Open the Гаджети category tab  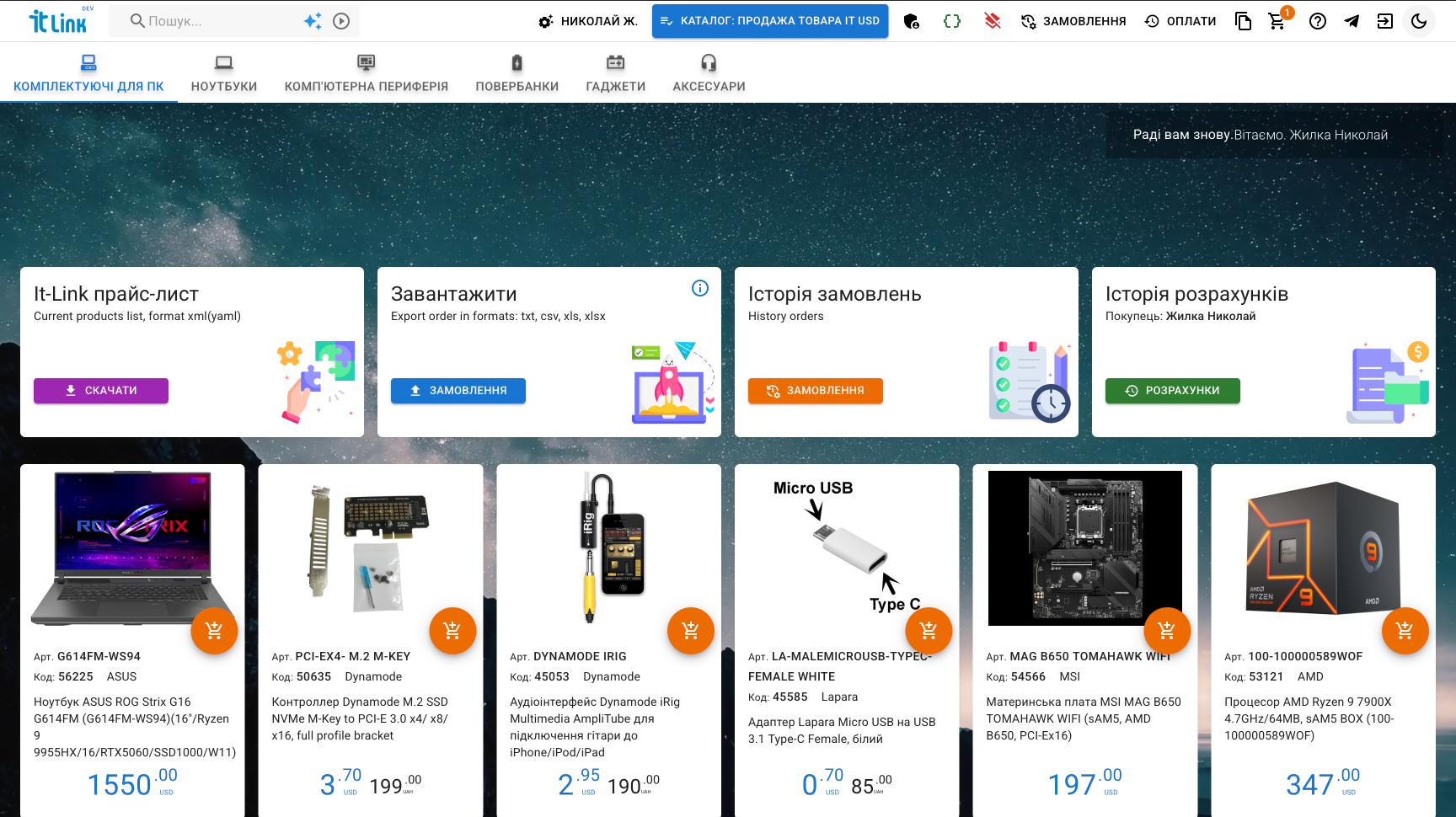[616, 72]
